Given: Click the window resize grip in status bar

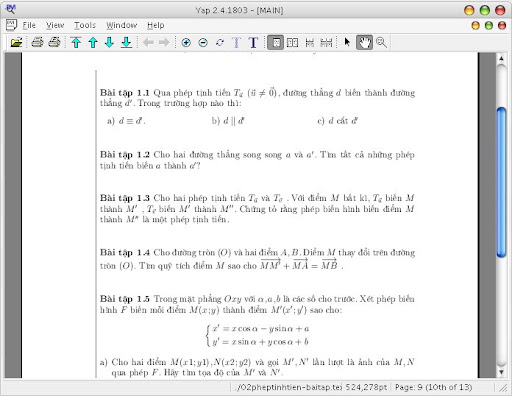Looking at the screenshot, I should click(x=503, y=388).
